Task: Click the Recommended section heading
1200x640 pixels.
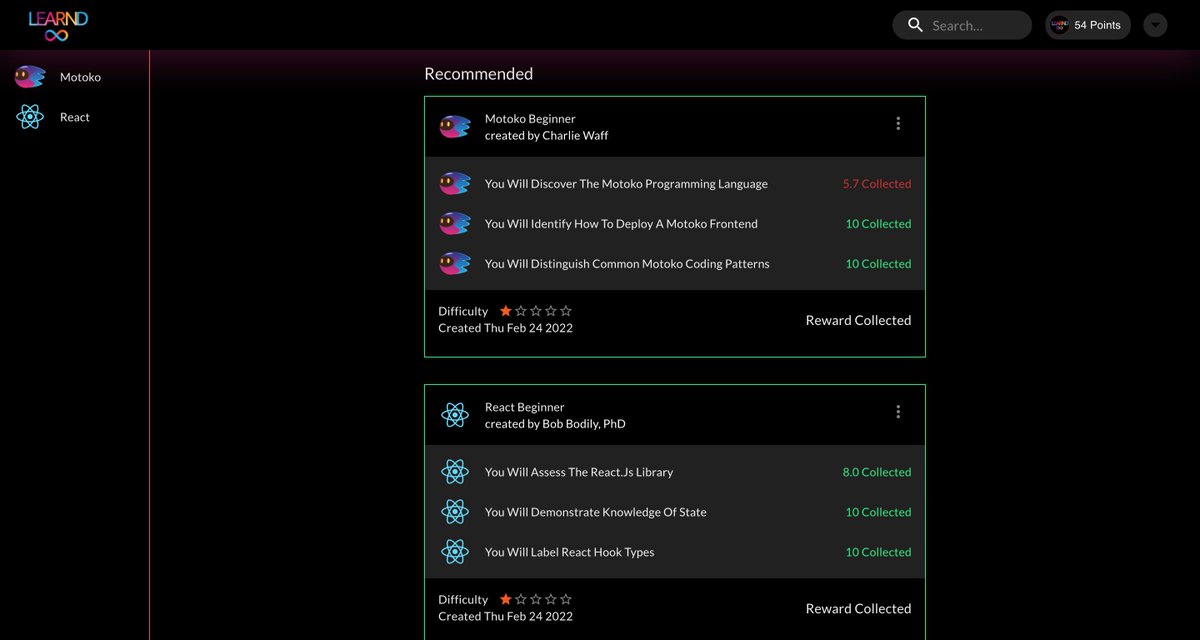Action: (478, 74)
